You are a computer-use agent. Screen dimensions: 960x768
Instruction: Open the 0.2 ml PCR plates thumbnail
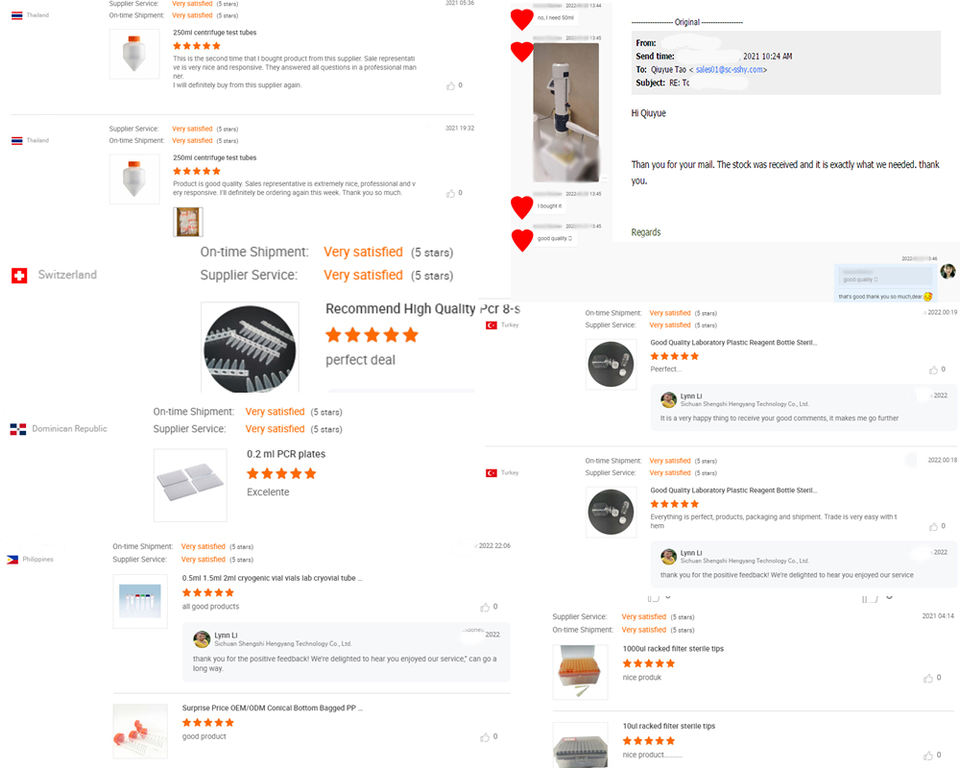[190, 485]
